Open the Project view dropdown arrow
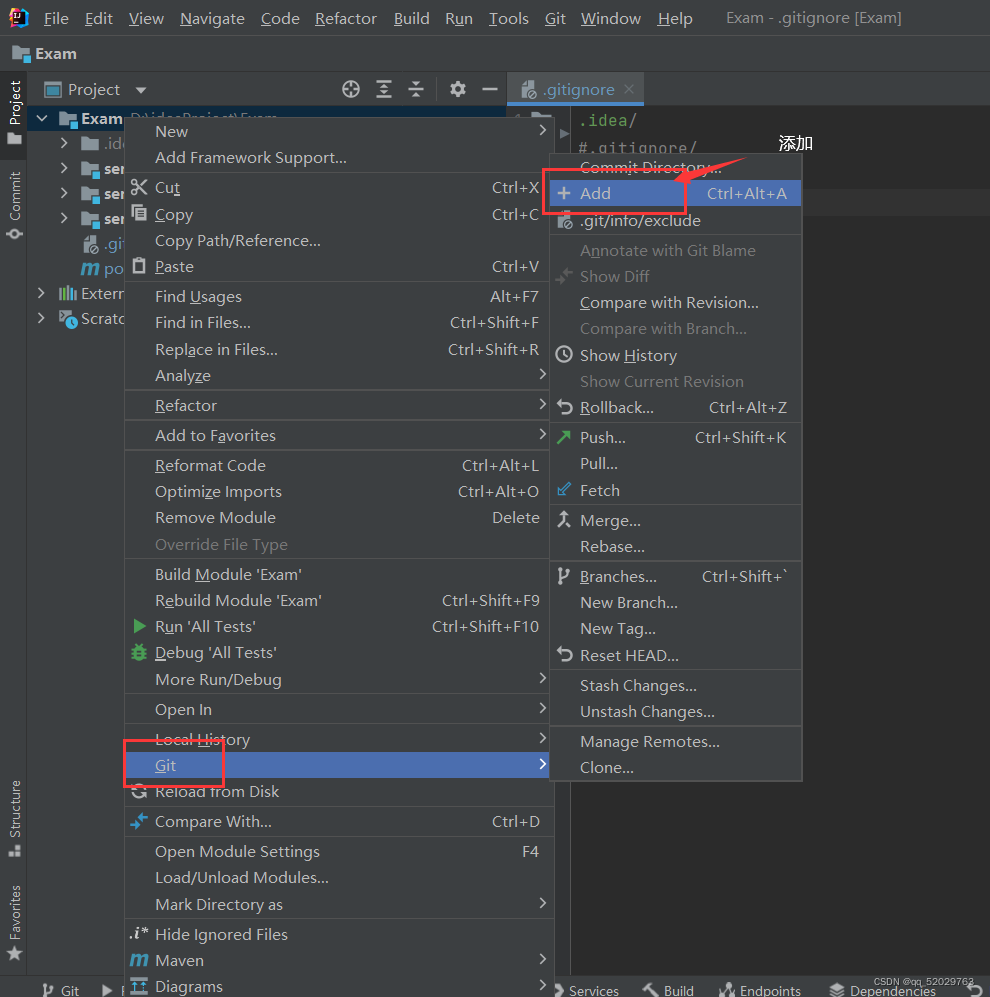 [x=141, y=90]
